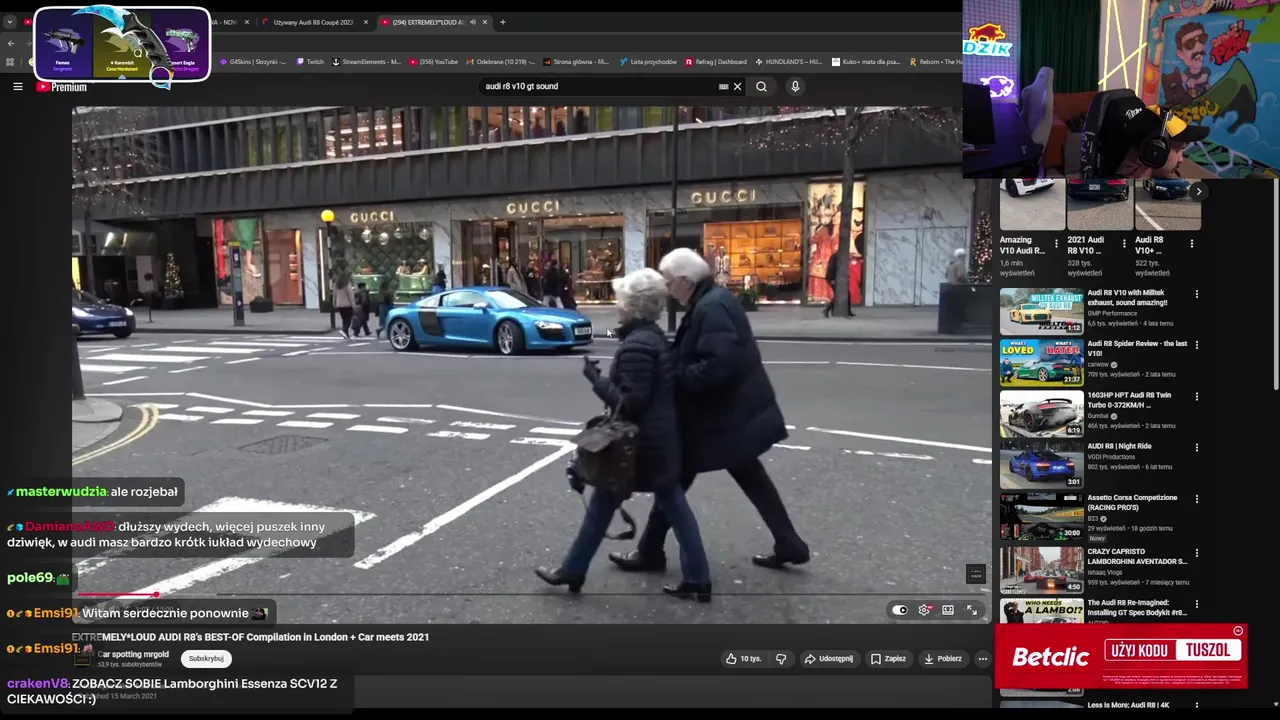The image size is (1280, 720).
Task: Open the YouTube hamburger guide menu
Action: tap(17, 87)
